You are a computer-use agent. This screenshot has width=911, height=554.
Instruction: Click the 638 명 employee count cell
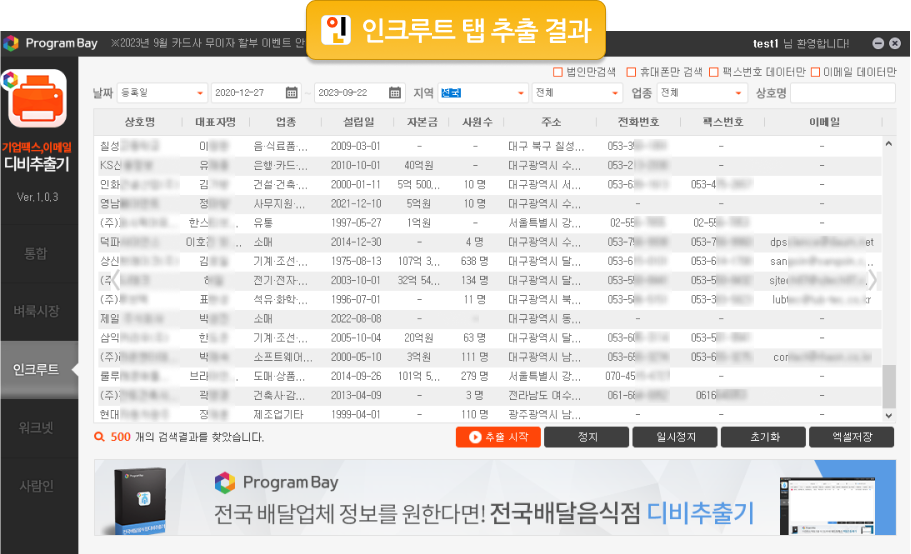[x=475, y=261]
